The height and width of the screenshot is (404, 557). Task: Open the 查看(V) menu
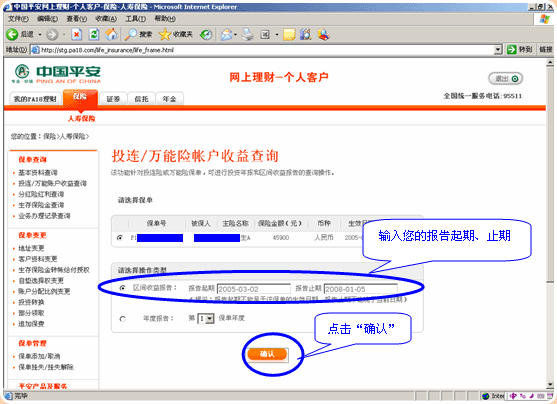[77, 18]
